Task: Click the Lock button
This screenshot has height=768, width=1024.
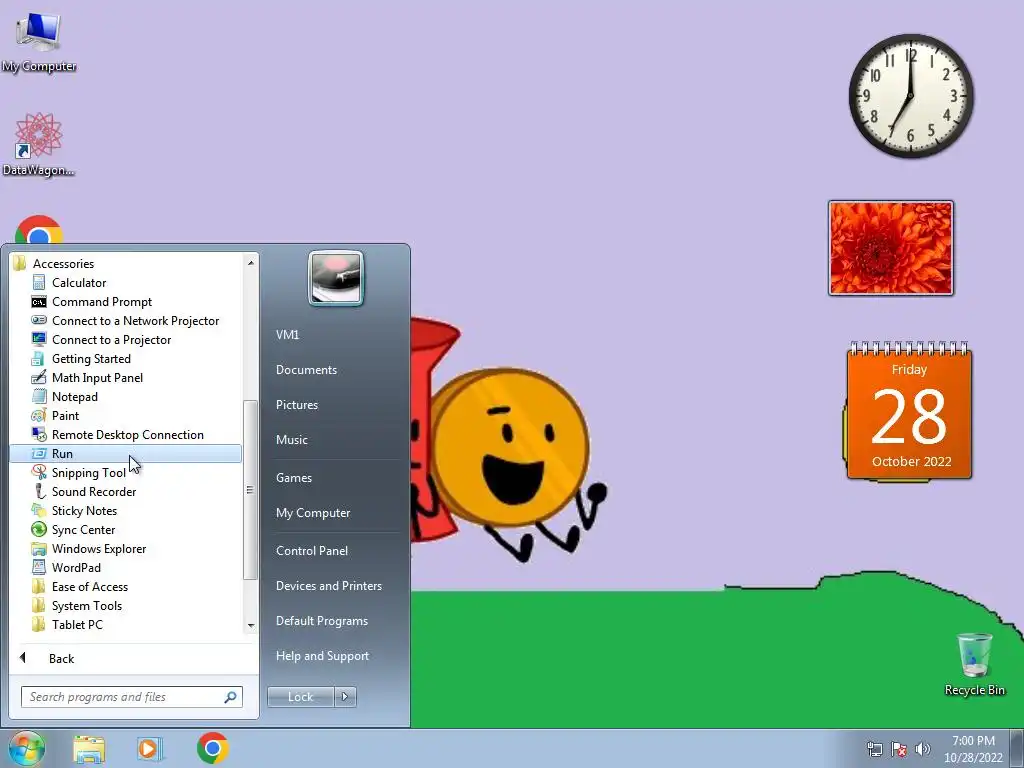Action: point(300,697)
